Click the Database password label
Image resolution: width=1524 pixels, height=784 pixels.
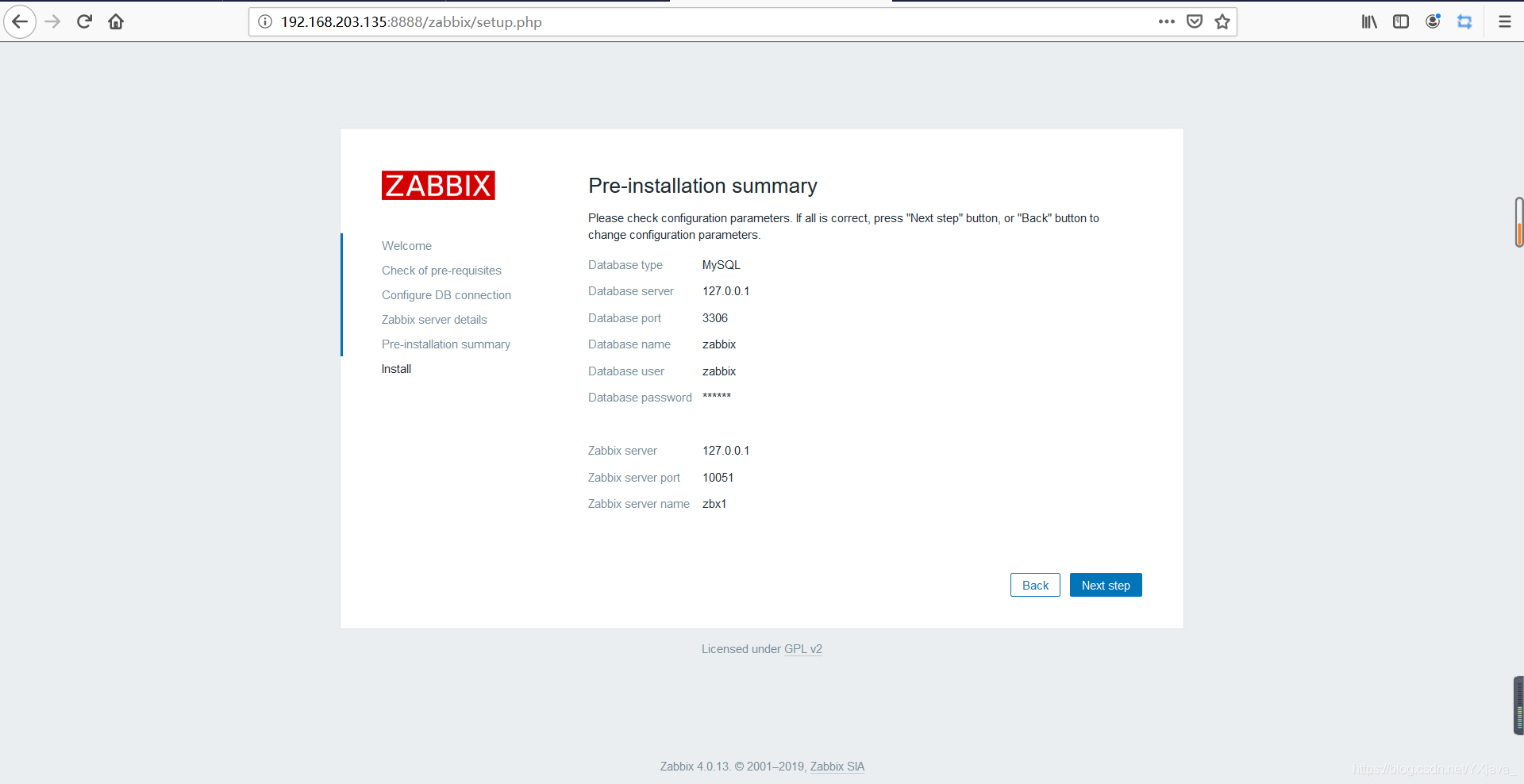tap(640, 398)
